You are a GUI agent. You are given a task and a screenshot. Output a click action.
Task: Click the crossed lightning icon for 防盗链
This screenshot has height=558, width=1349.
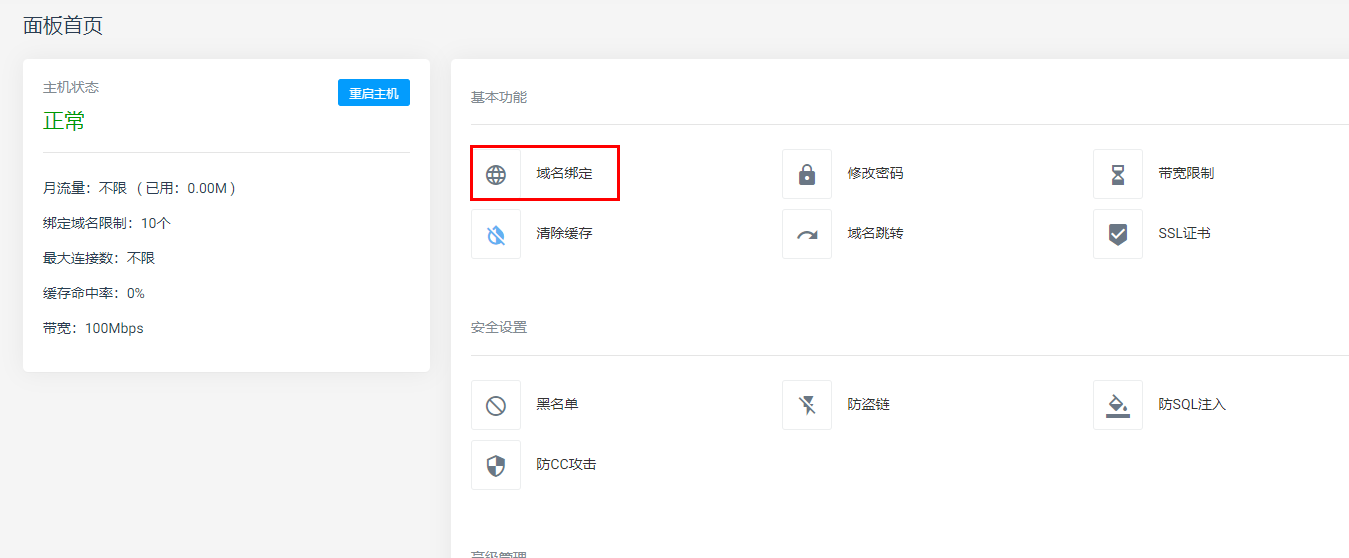[x=807, y=405]
